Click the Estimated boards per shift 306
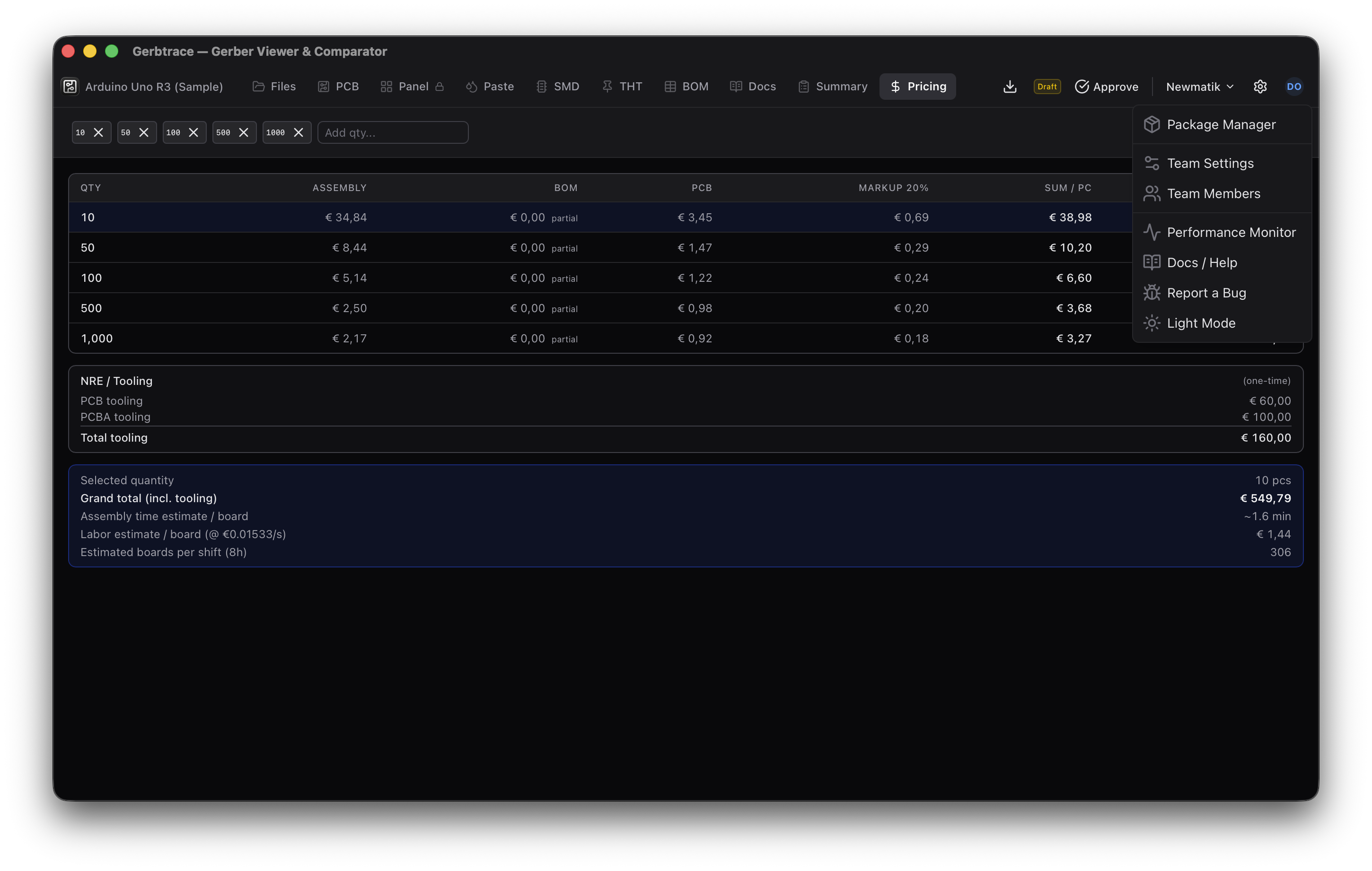The height and width of the screenshot is (871, 1372). [x=1280, y=552]
